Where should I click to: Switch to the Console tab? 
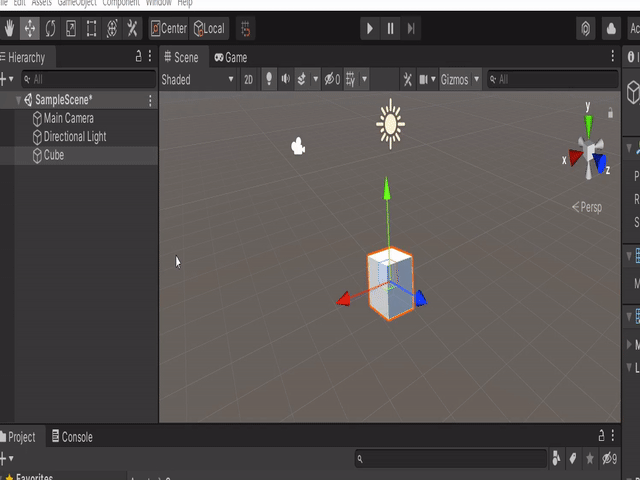pos(72,437)
